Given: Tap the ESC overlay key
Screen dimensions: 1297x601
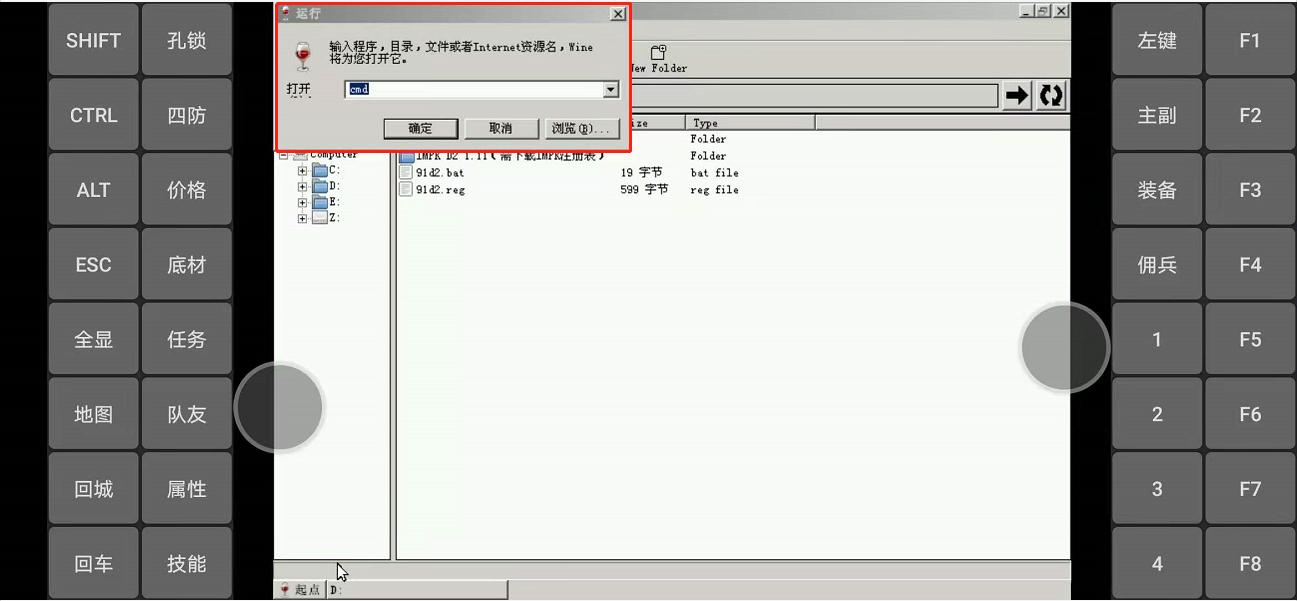Looking at the screenshot, I should (92, 263).
